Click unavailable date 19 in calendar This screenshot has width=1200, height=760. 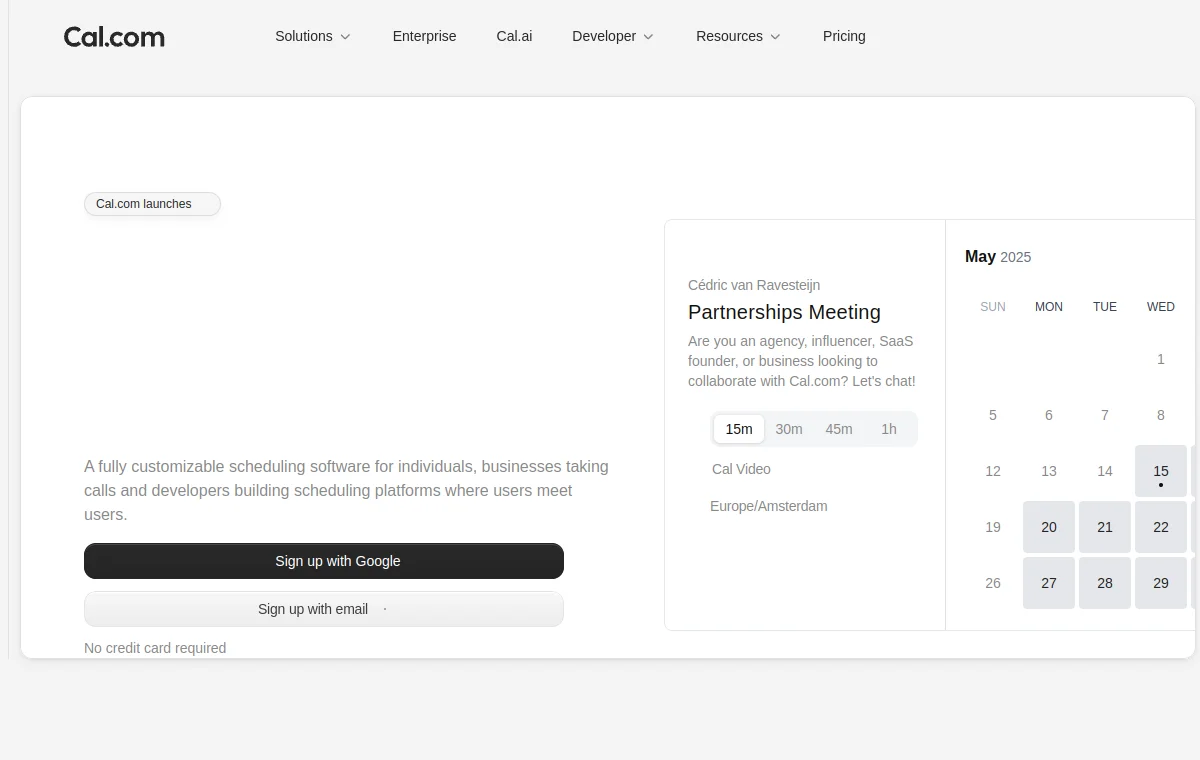pos(993,527)
